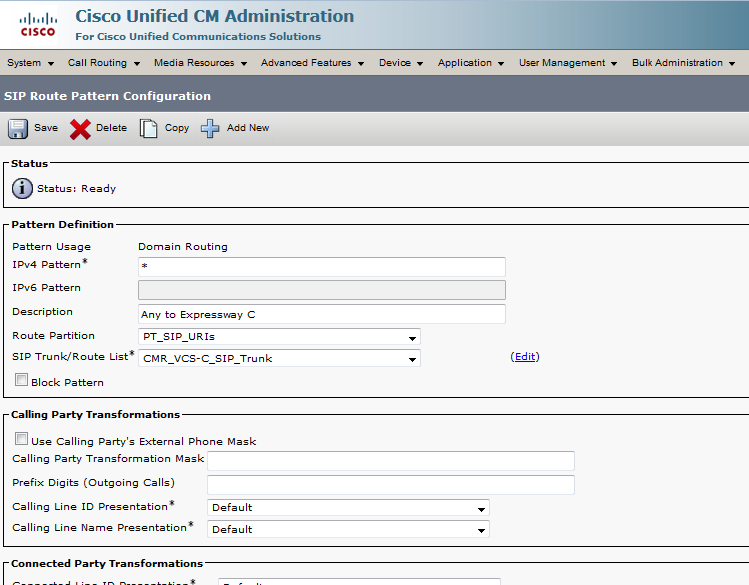Open the Device menu
Image resolution: width=749 pixels, height=585 pixels.
pos(401,63)
